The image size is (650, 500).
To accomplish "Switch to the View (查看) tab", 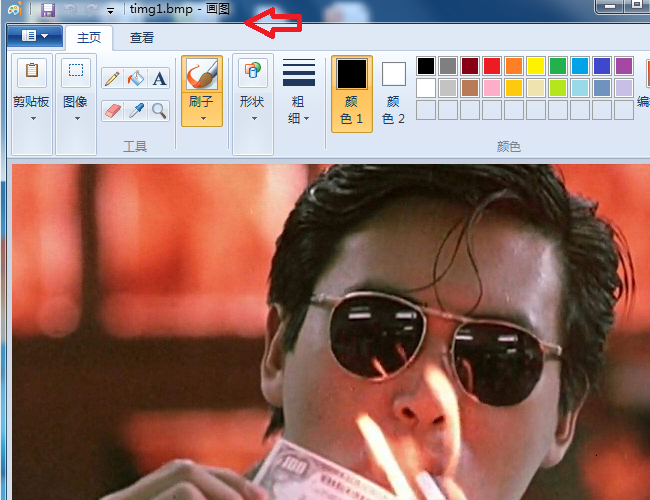I will (x=142, y=38).
